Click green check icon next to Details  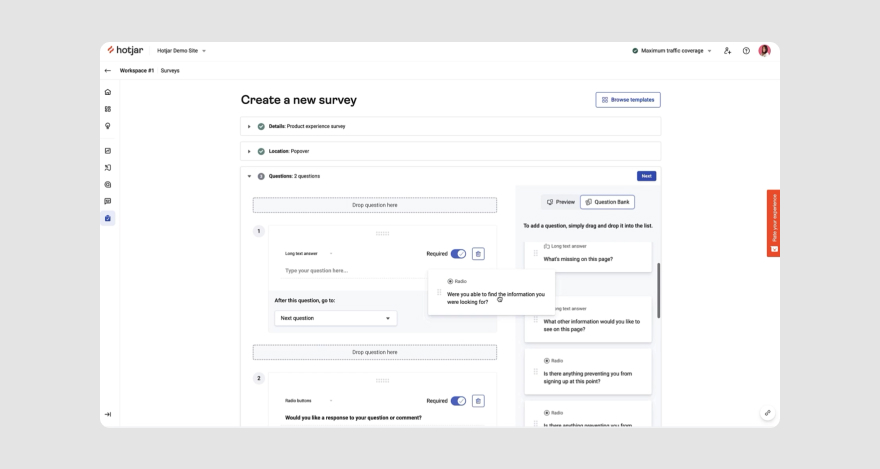[x=261, y=126]
